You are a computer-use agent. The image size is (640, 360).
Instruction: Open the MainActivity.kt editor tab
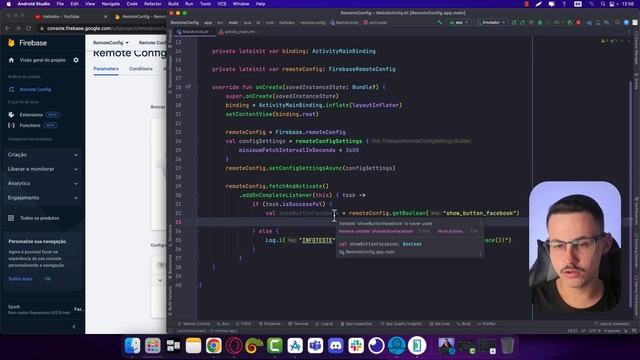(195, 31)
